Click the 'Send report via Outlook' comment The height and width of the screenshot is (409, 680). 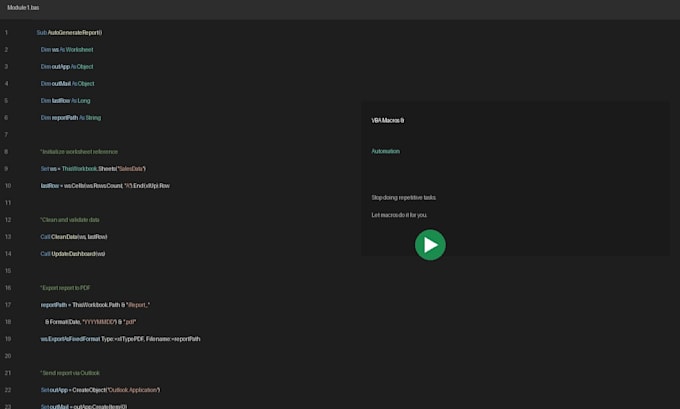(x=70, y=373)
